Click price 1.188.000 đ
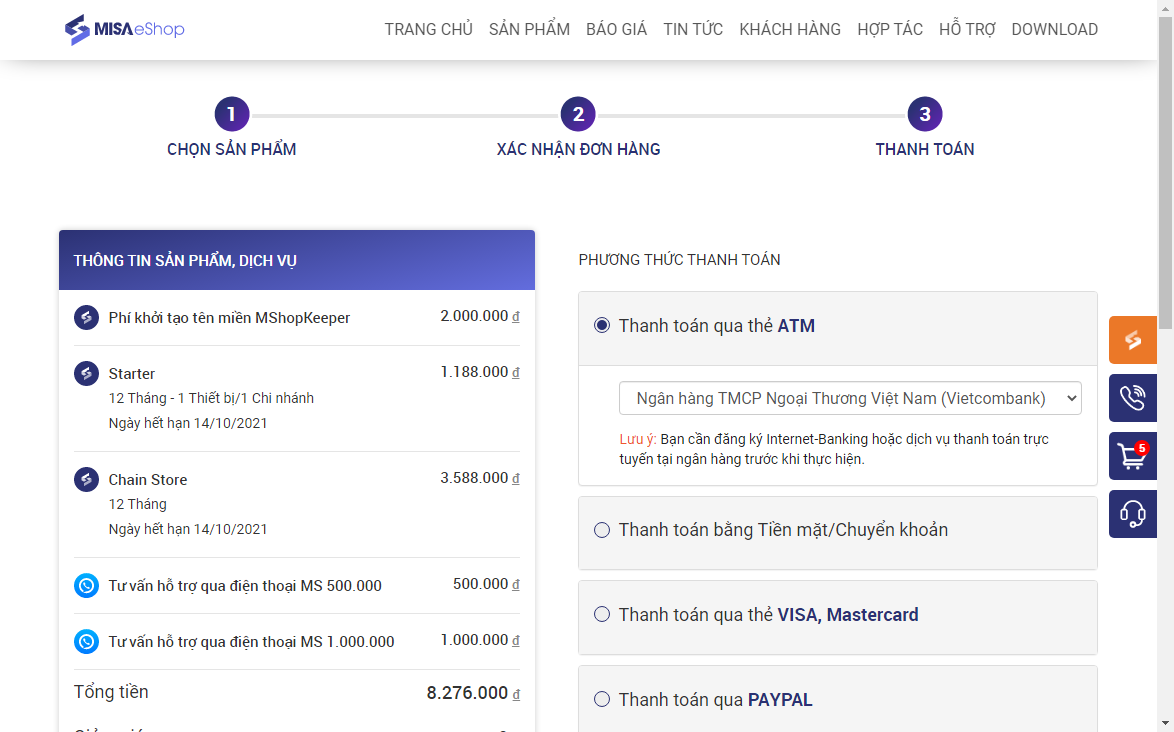The width and height of the screenshot is (1174, 732). tap(480, 371)
